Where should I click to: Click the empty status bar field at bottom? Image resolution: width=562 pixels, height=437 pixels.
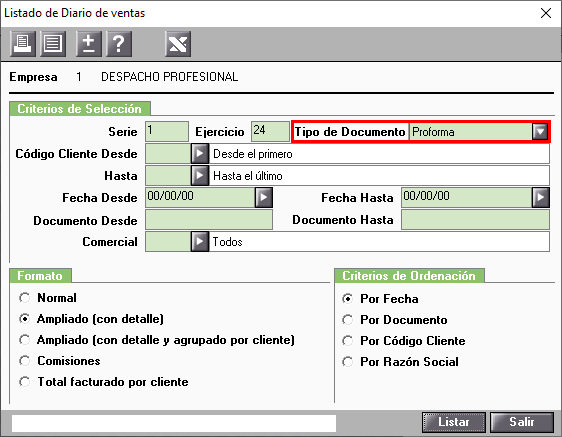pos(174,423)
